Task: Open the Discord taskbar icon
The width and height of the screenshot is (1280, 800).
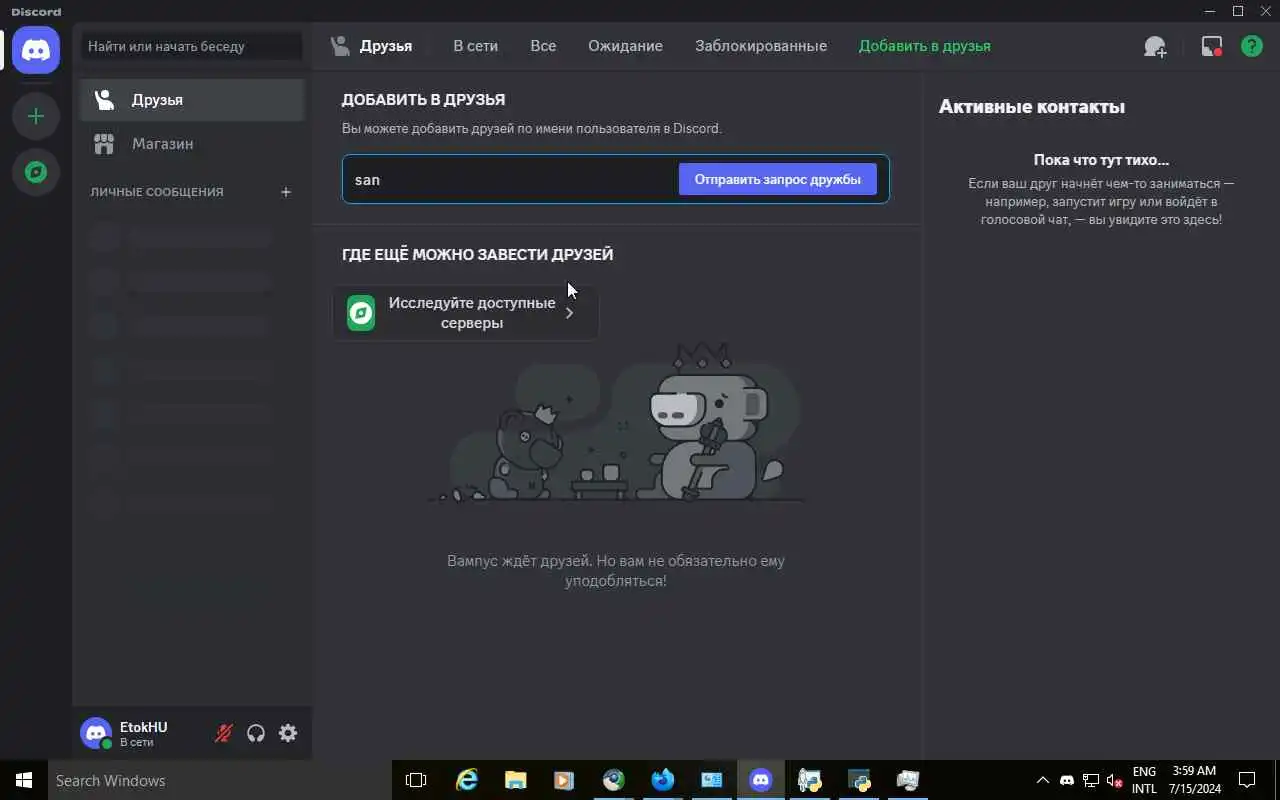Action: click(x=761, y=780)
